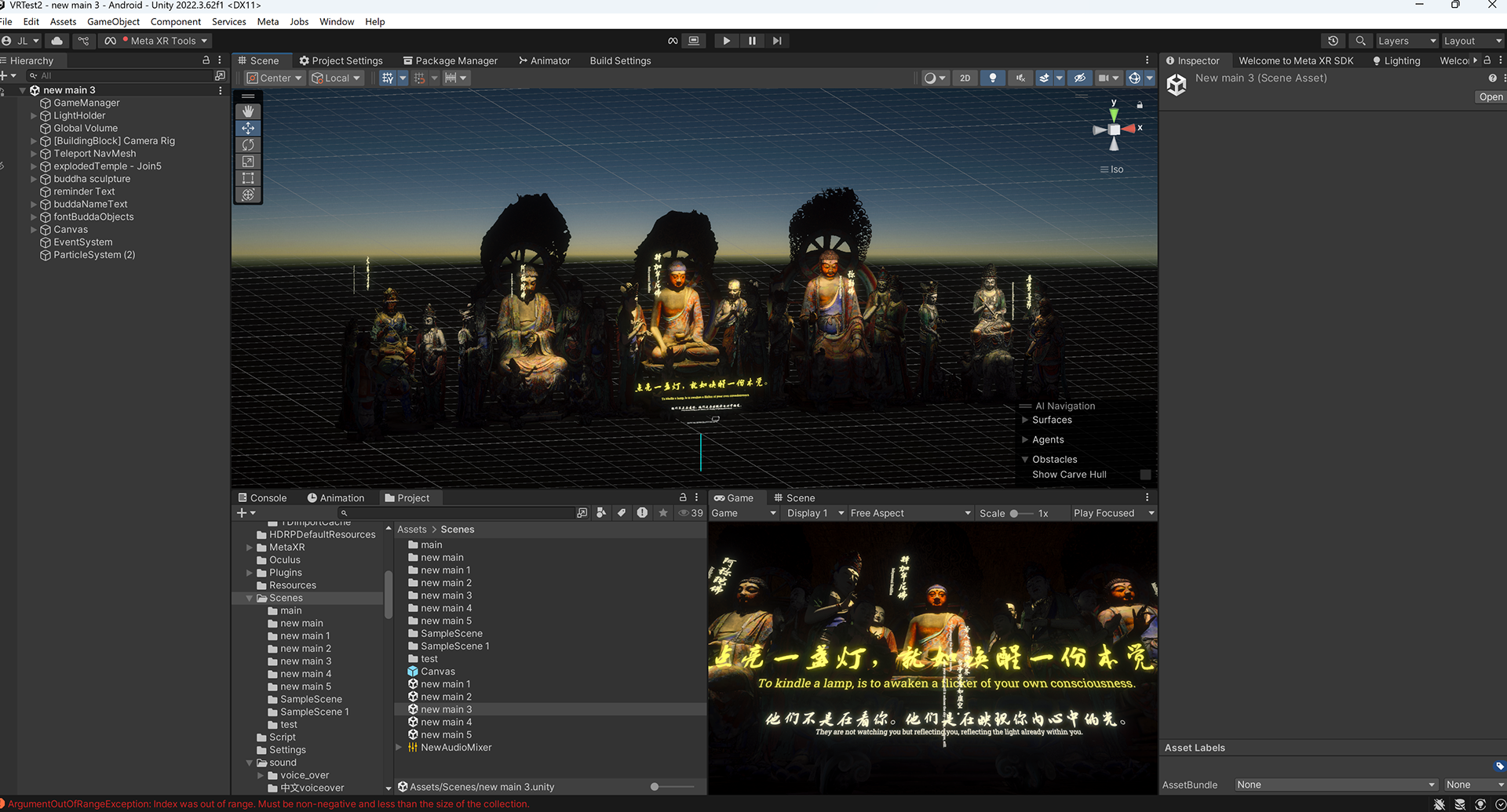Adjust the Game view Scale slider

pos(1015,513)
